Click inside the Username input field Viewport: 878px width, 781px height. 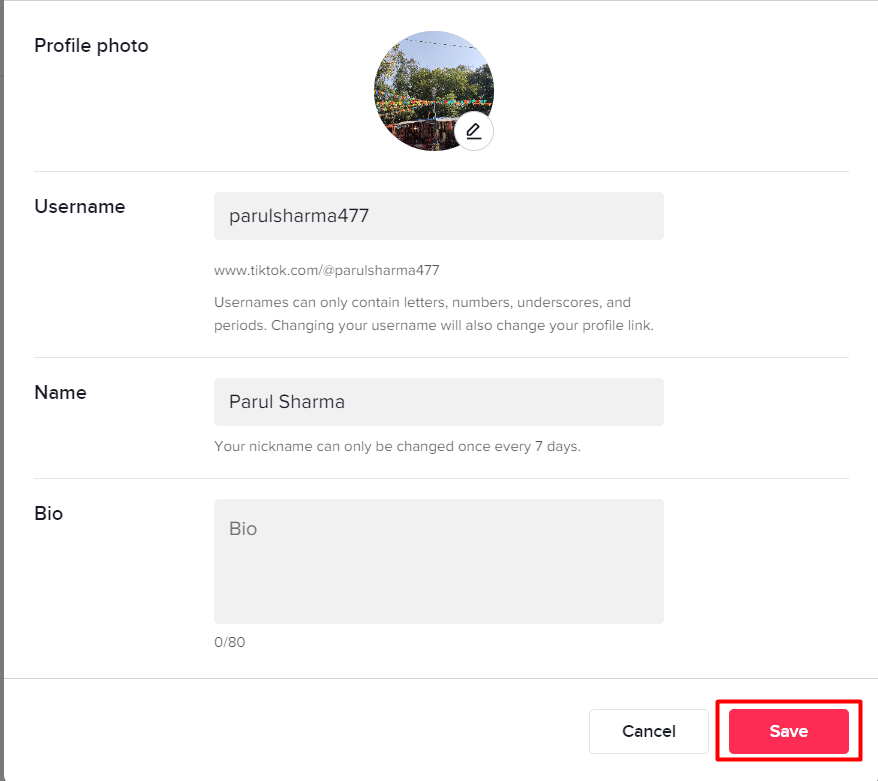(438, 216)
